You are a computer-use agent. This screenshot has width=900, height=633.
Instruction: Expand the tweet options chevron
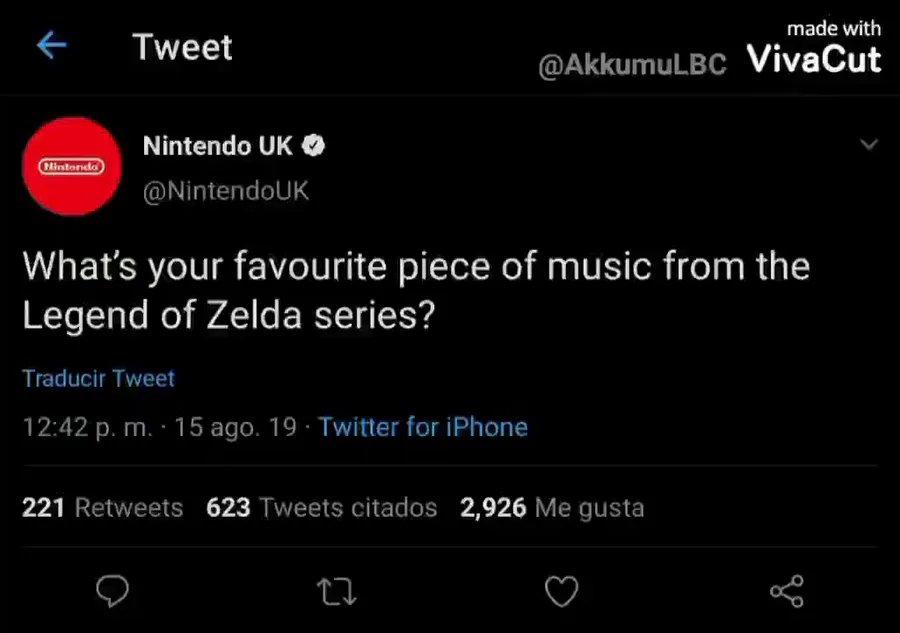click(869, 146)
